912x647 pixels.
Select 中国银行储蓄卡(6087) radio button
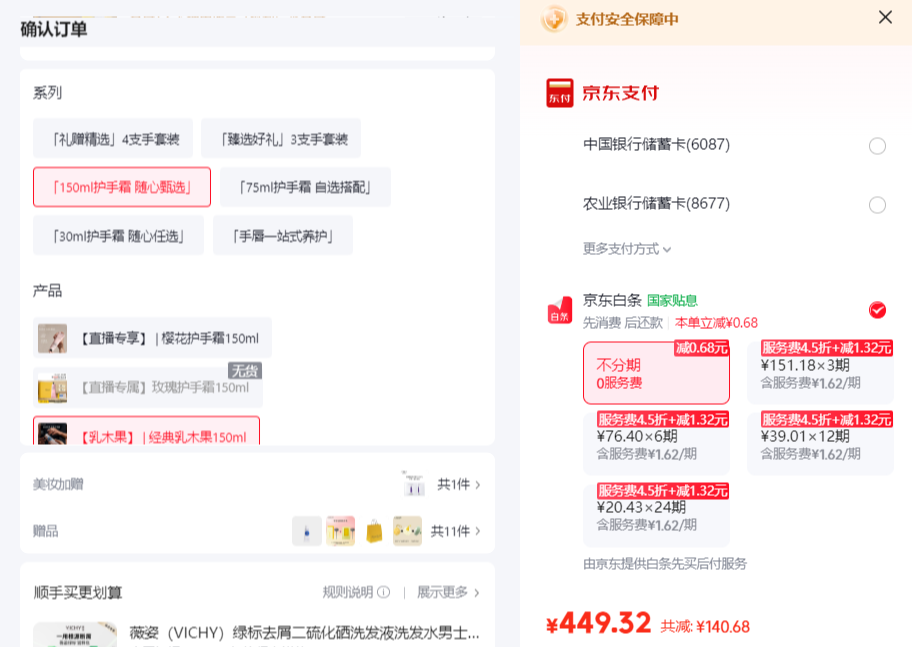(877, 145)
